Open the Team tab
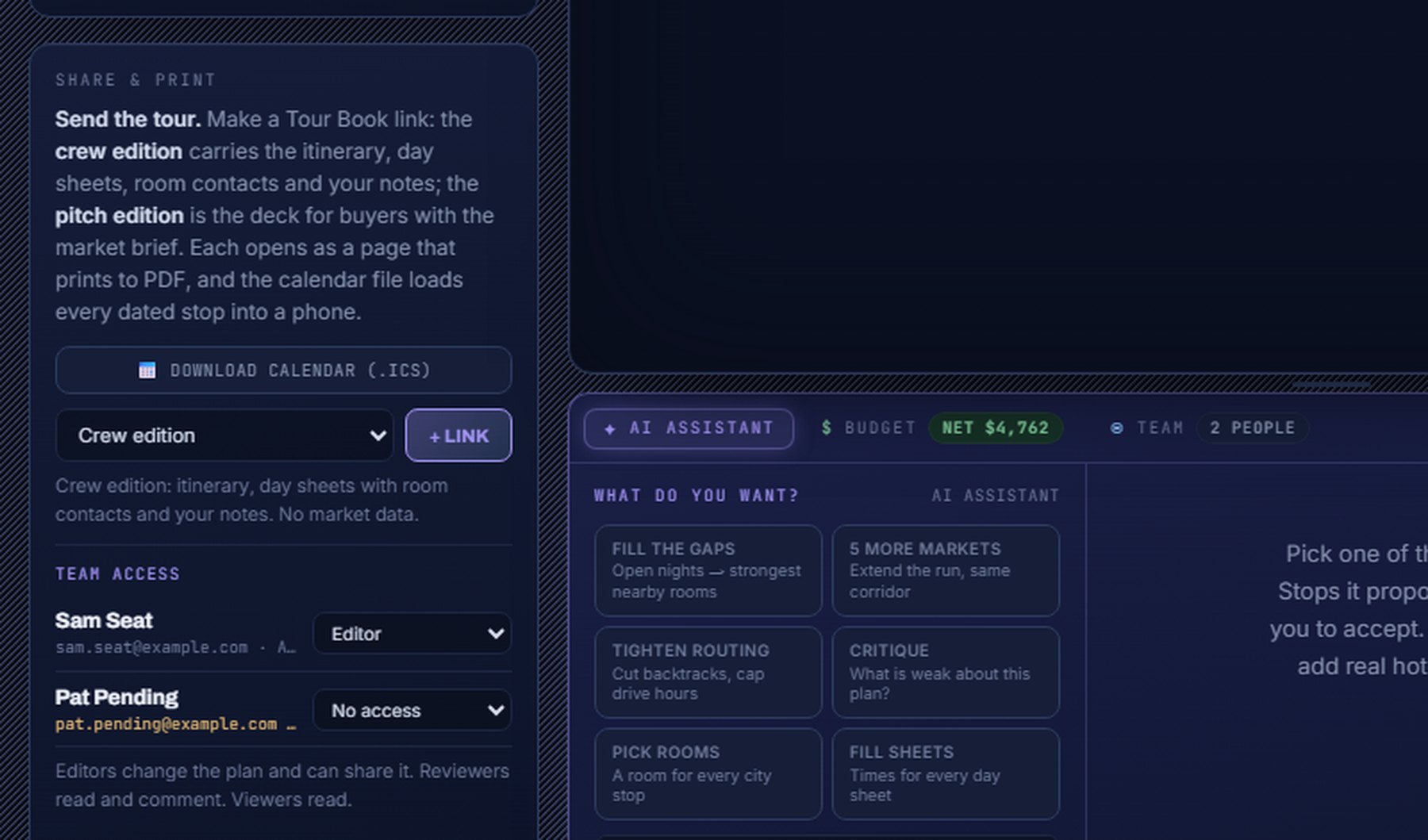 coord(1207,428)
